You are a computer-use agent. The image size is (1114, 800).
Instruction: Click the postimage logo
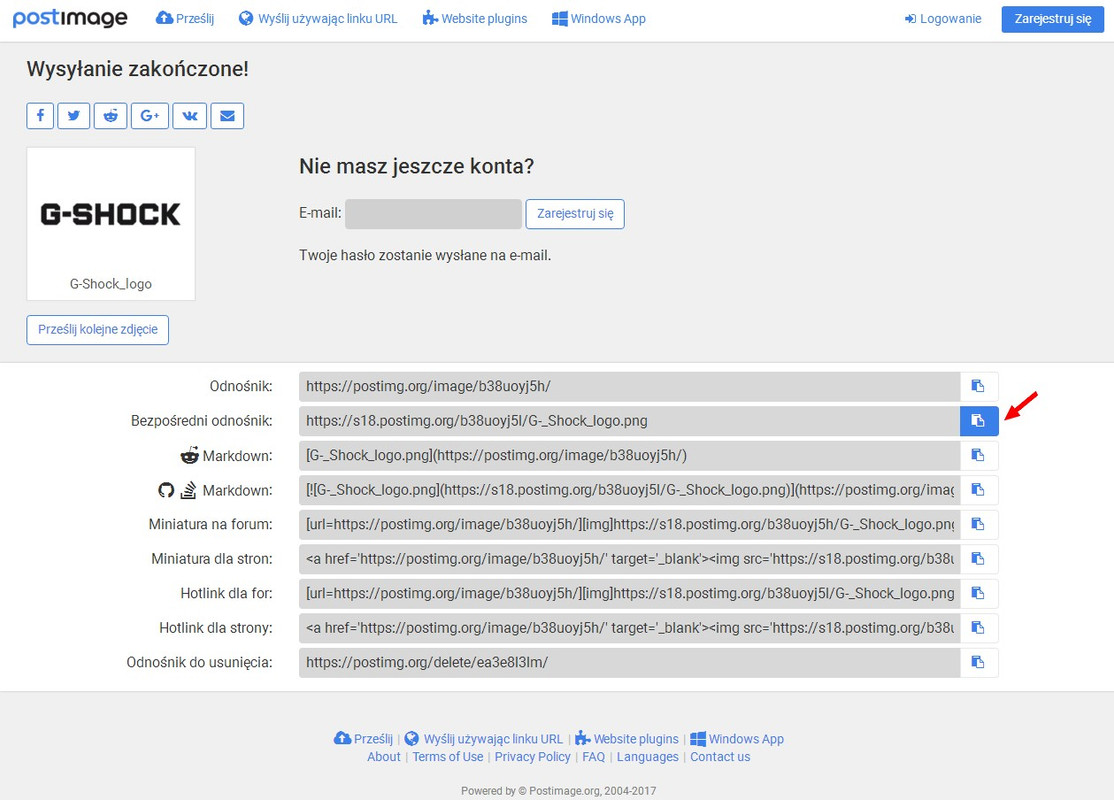(x=70, y=18)
